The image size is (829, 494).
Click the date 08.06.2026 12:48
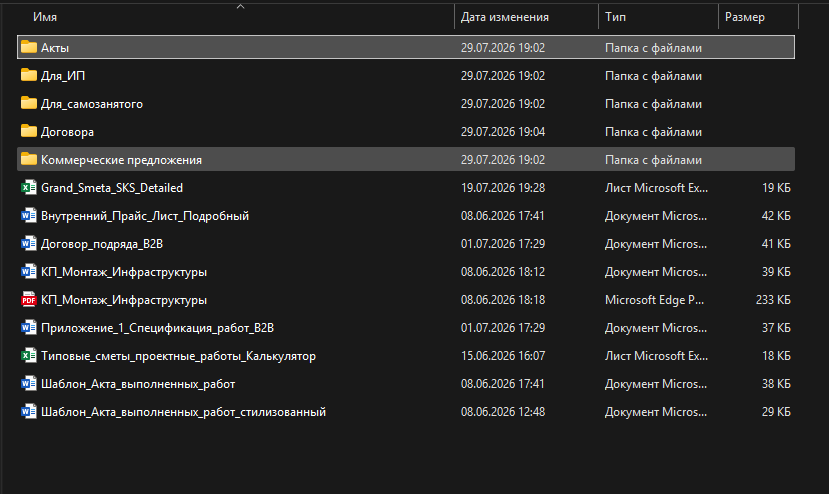pyautogui.click(x=503, y=412)
